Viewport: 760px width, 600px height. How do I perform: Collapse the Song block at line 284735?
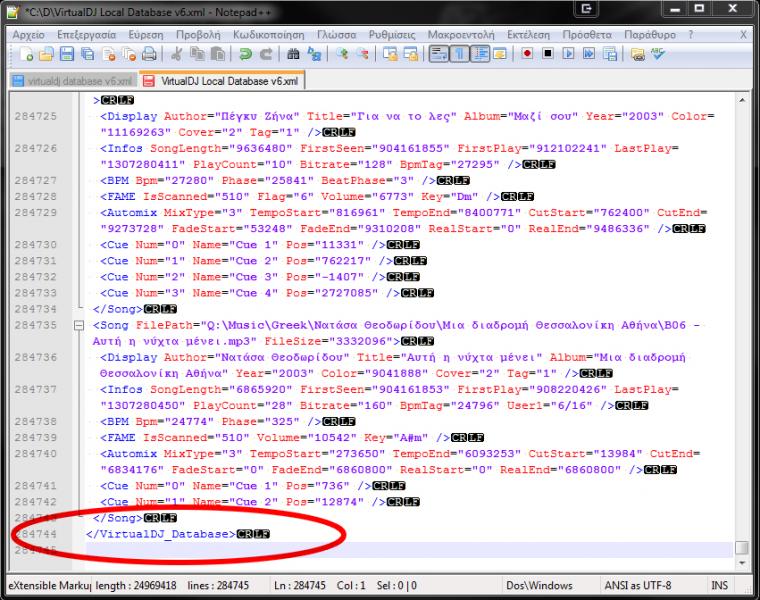[x=79, y=325]
